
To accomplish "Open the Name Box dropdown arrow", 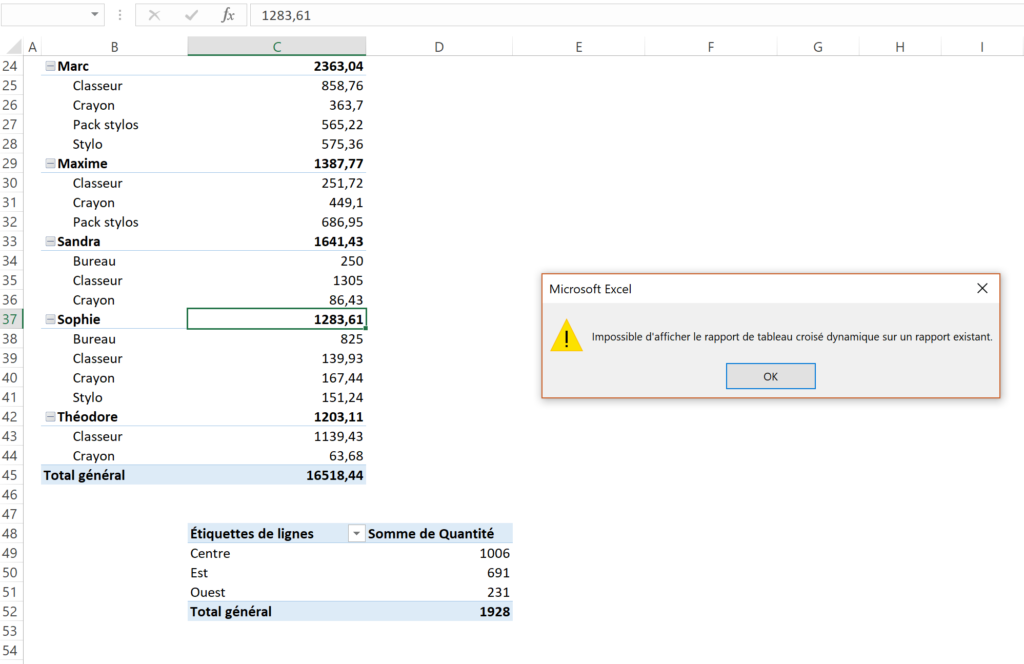I will pos(95,15).
